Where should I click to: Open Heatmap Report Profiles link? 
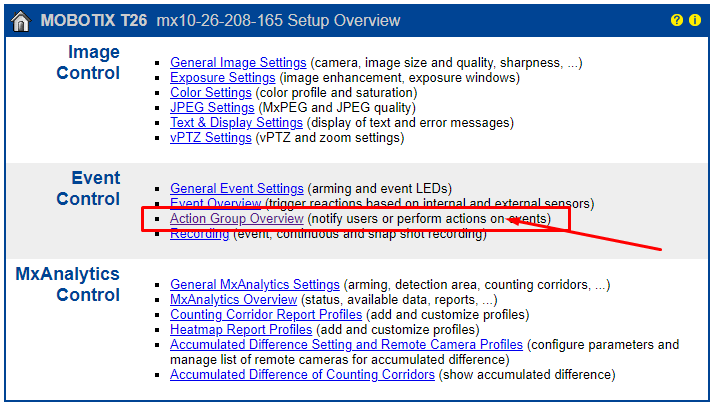[241, 330]
